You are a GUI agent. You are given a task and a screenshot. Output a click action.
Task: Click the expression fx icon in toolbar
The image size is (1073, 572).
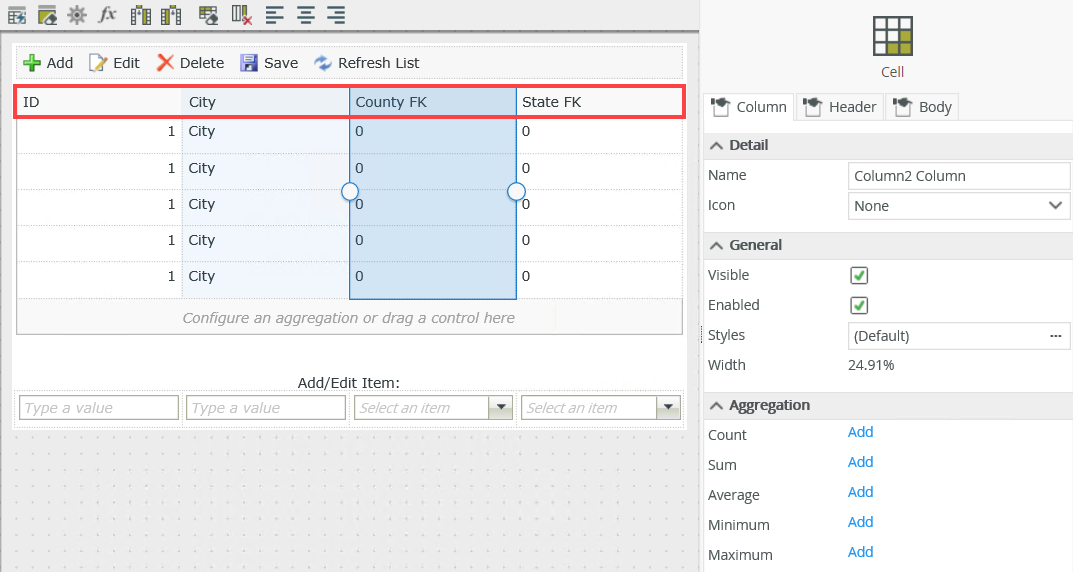[107, 15]
